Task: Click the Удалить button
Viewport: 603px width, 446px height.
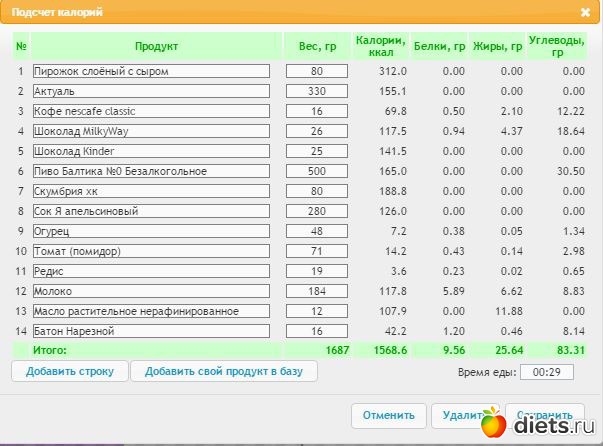Action: tap(464, 415)
